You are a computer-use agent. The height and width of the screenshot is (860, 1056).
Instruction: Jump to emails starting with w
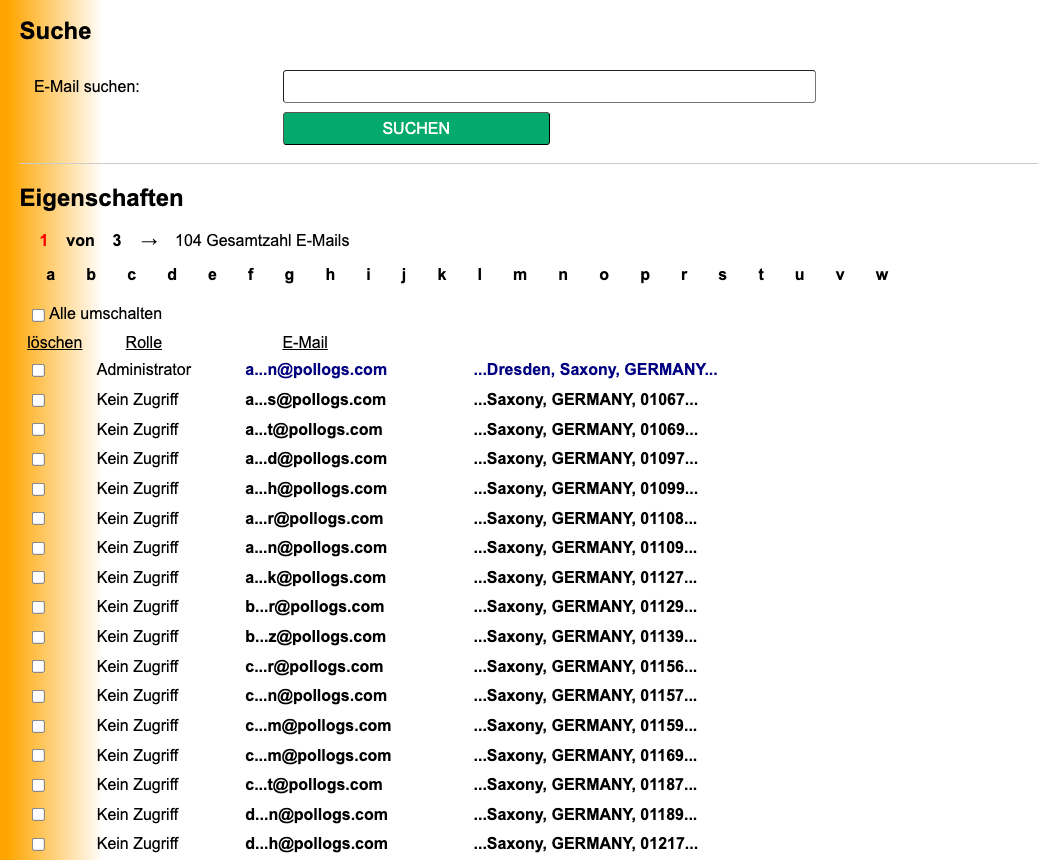click(881, 275)
